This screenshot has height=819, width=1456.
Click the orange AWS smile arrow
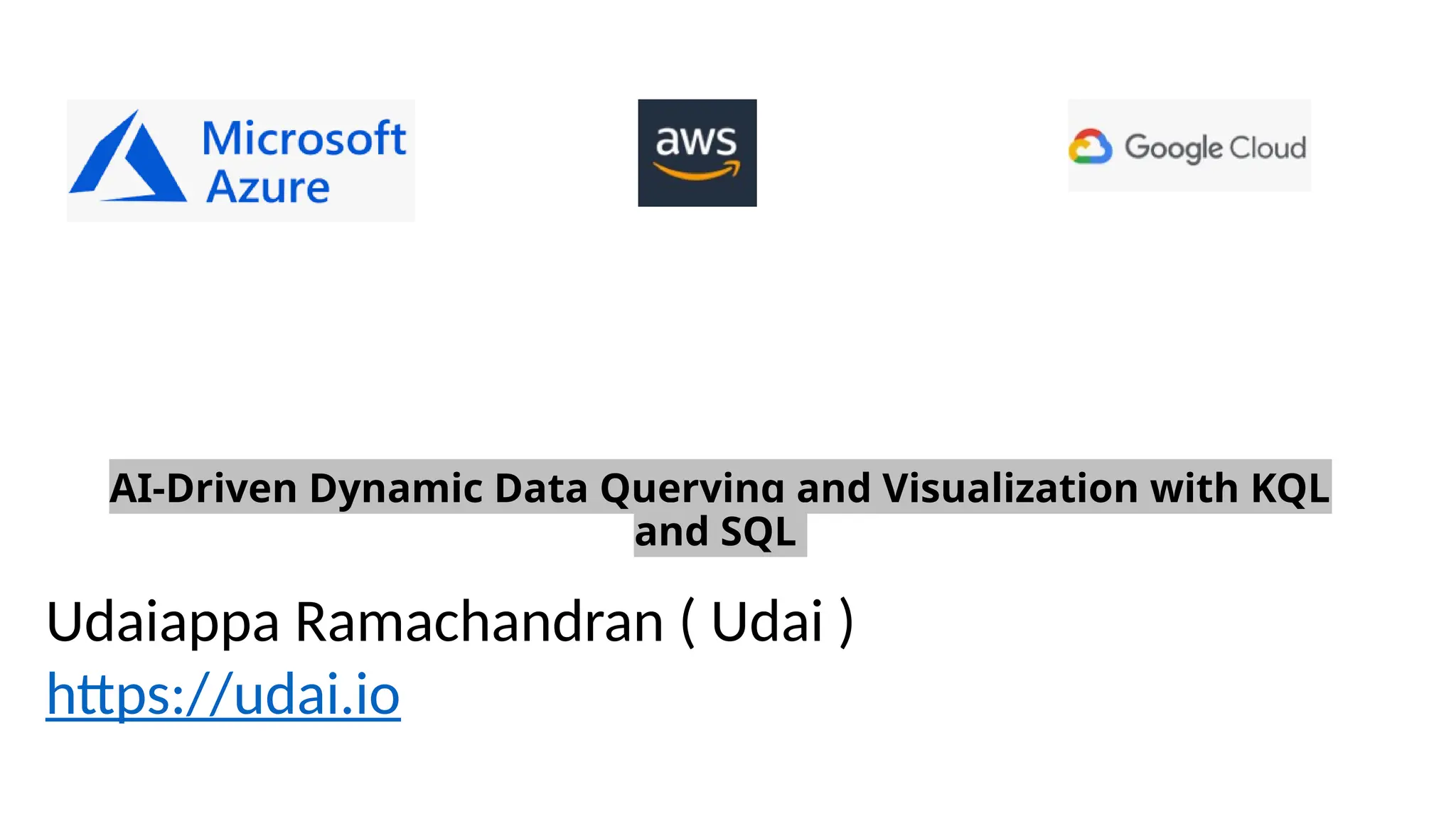click(697, 171)
